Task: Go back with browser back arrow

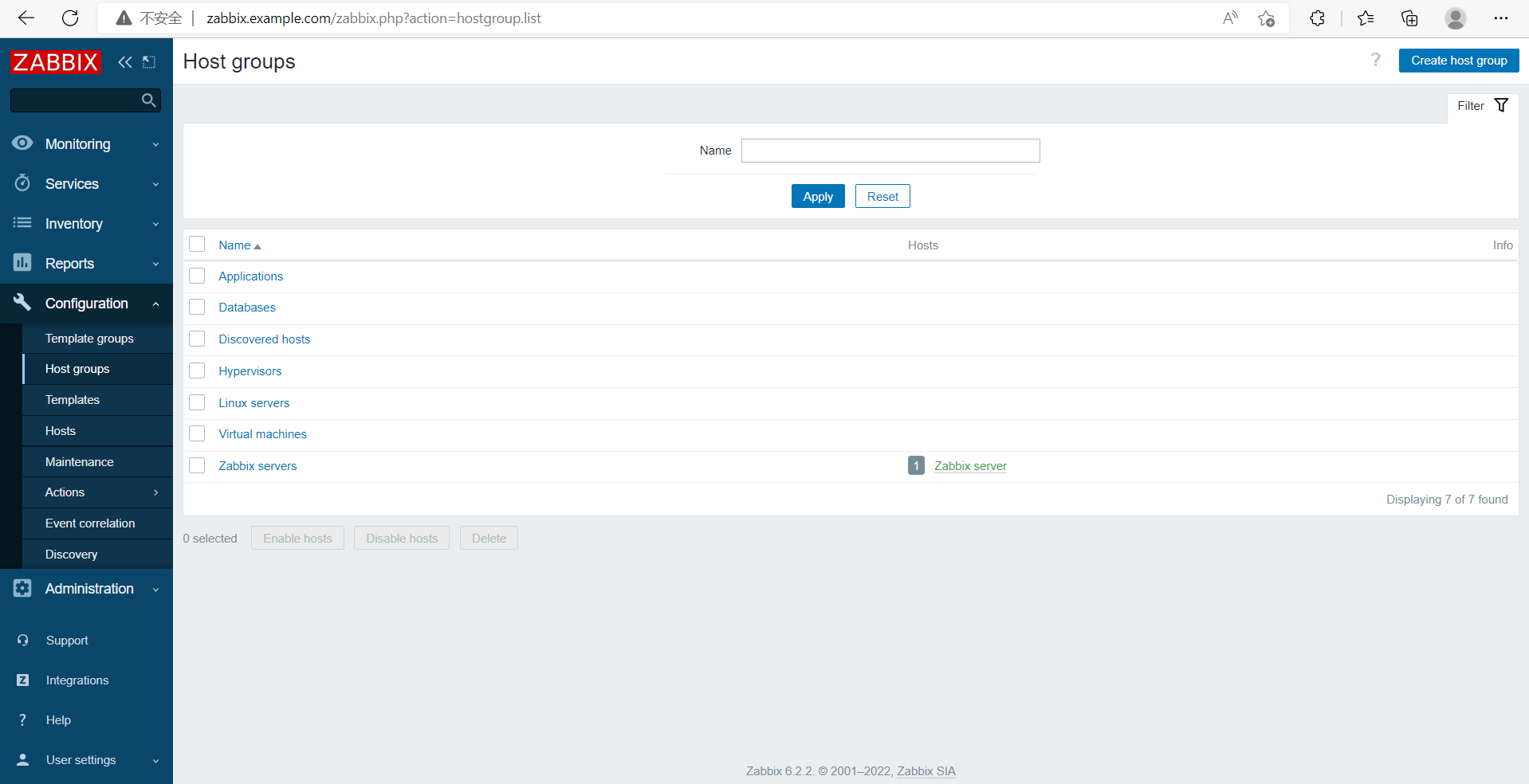Action: (26, 18)
